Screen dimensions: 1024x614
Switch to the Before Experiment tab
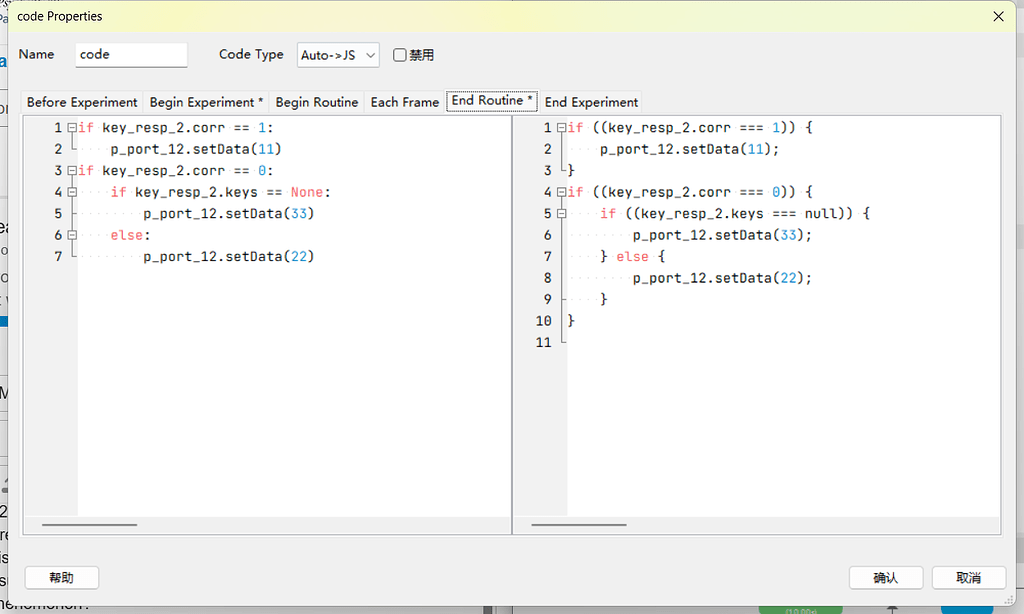[81, 101]
